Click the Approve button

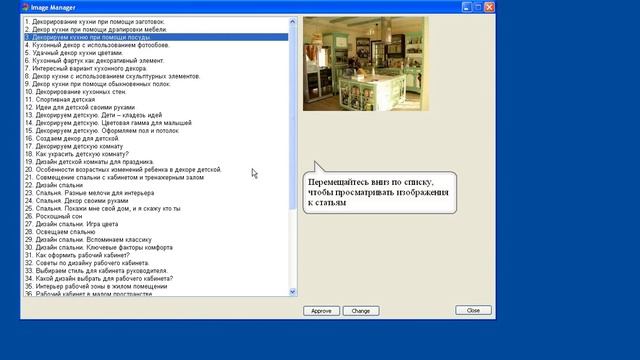pyautogui.click(x=321, y=311)
